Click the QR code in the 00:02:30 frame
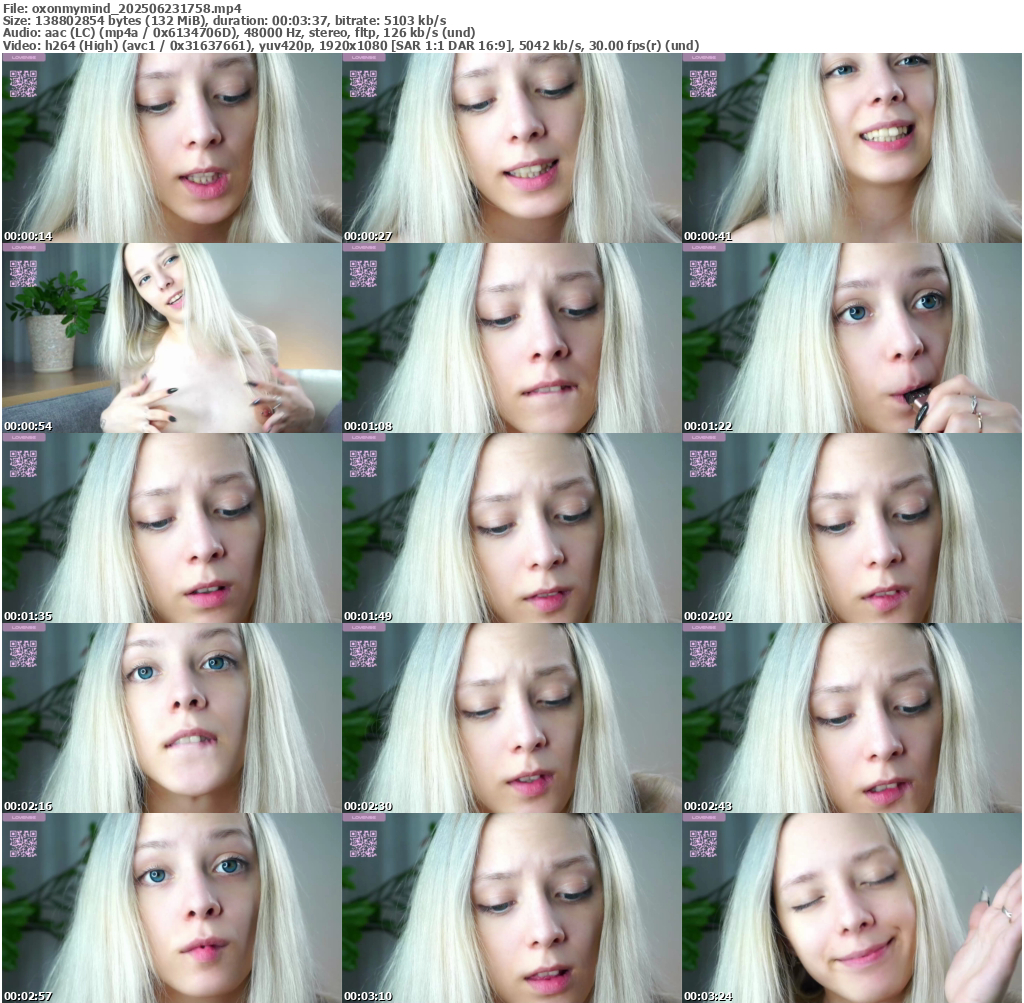 click(x=363, y=653)
